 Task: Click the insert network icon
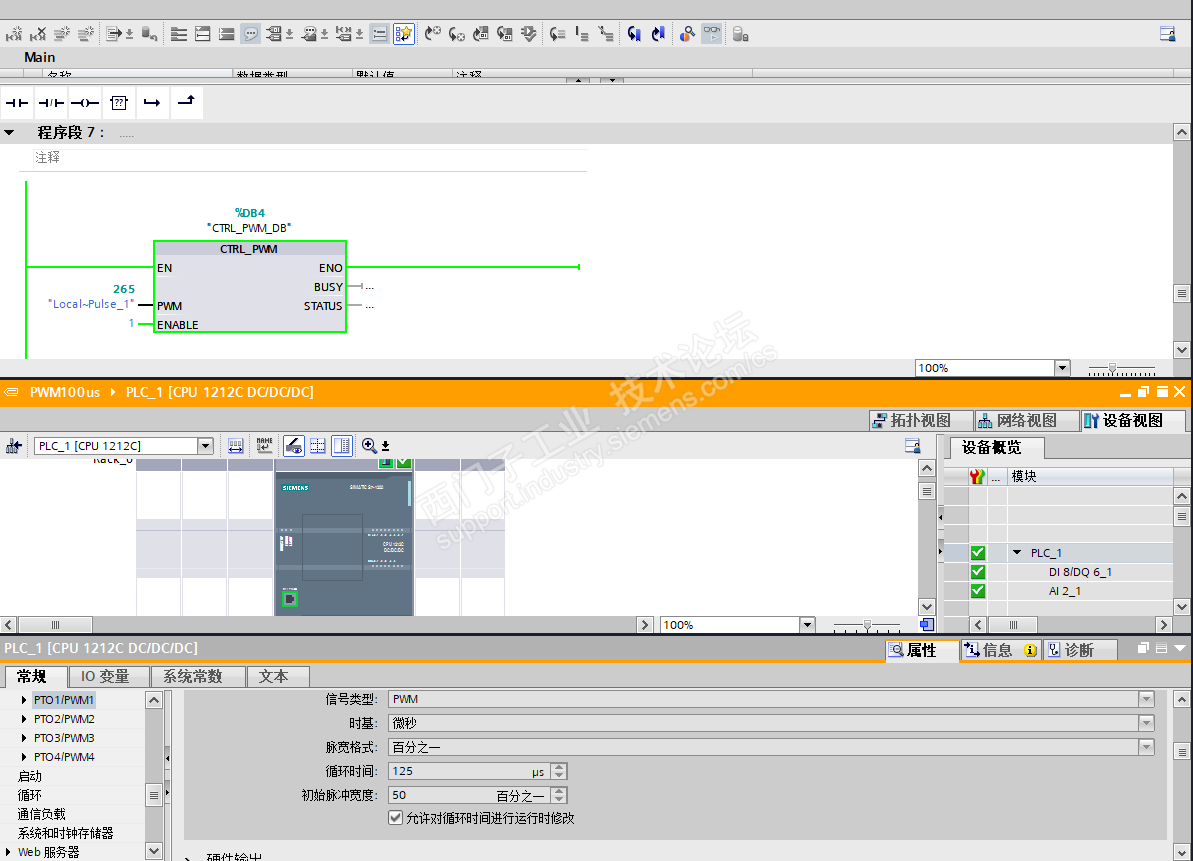pos(14,34)
